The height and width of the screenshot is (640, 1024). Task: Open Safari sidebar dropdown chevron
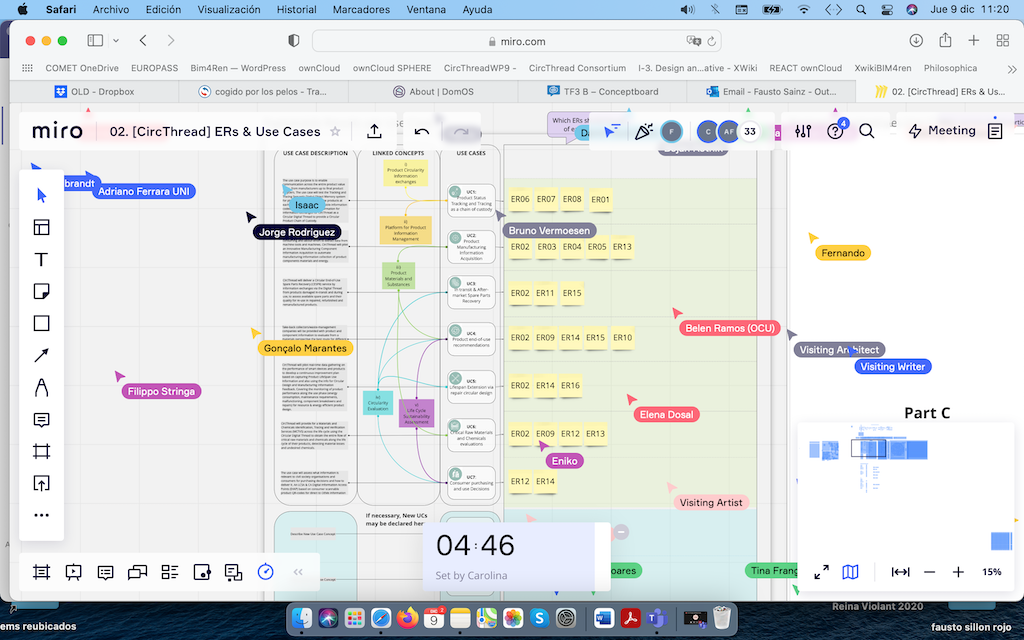(x=116, y=40)
